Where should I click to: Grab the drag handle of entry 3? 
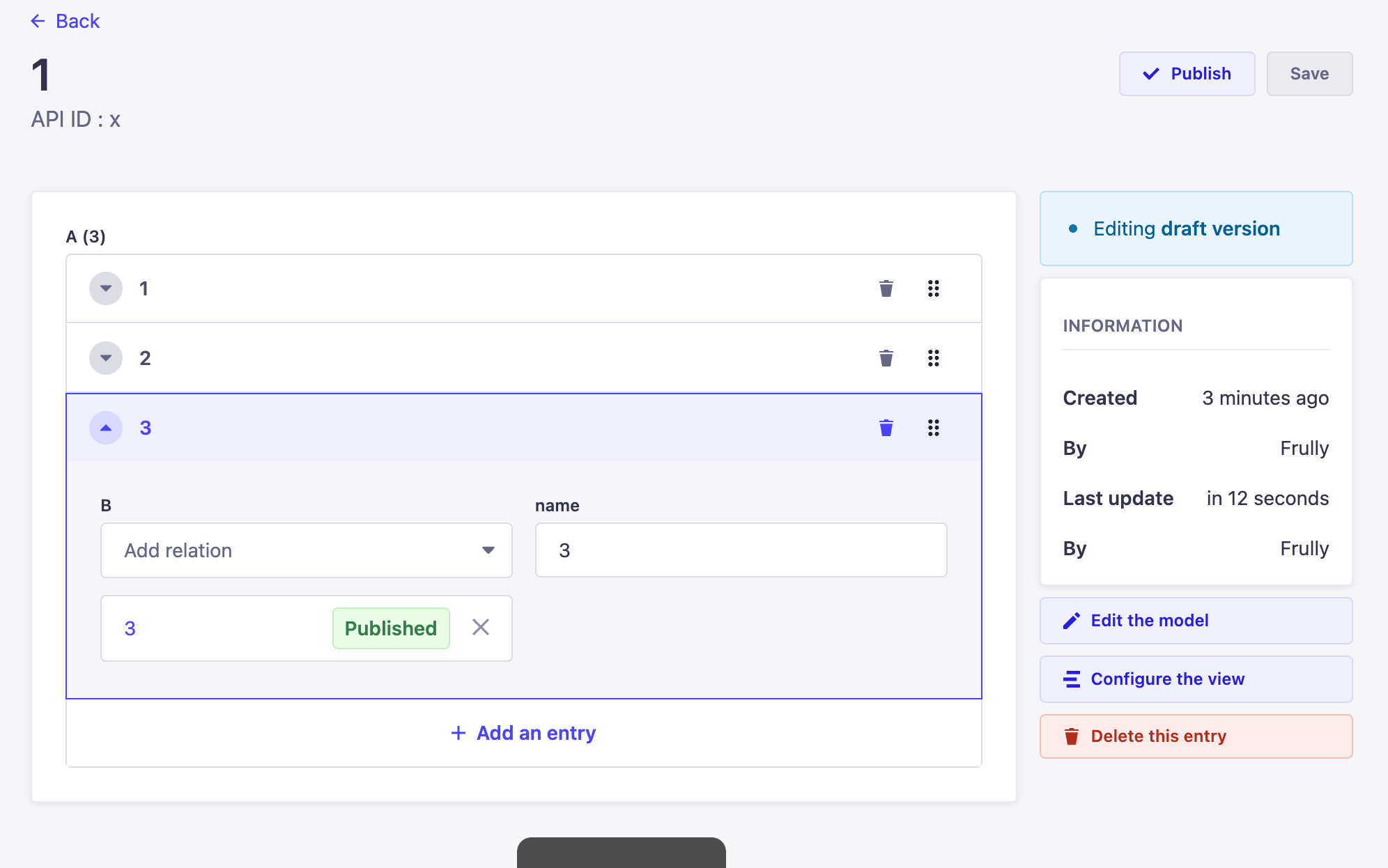(933, 428)
